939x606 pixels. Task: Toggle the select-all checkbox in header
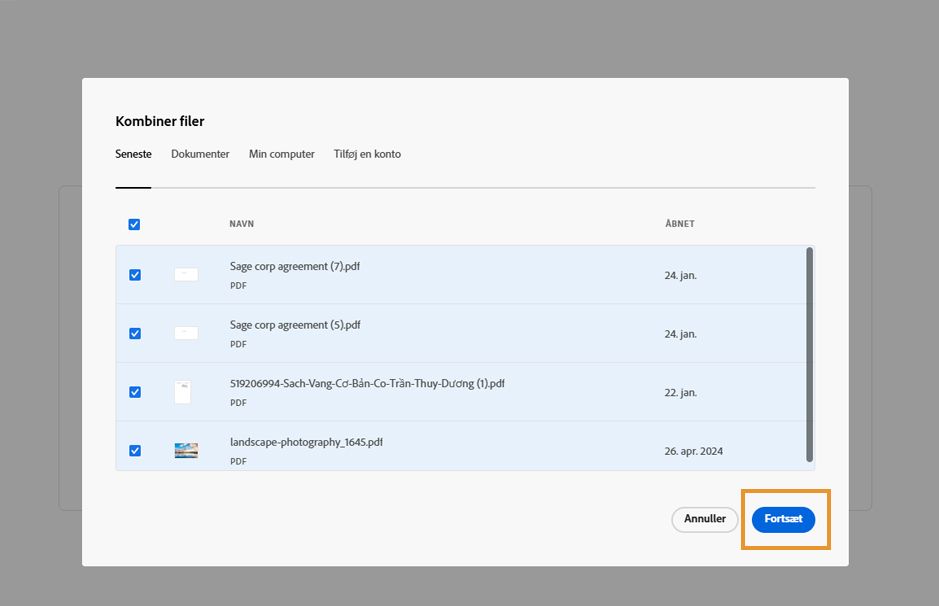(x=134, y=224)
